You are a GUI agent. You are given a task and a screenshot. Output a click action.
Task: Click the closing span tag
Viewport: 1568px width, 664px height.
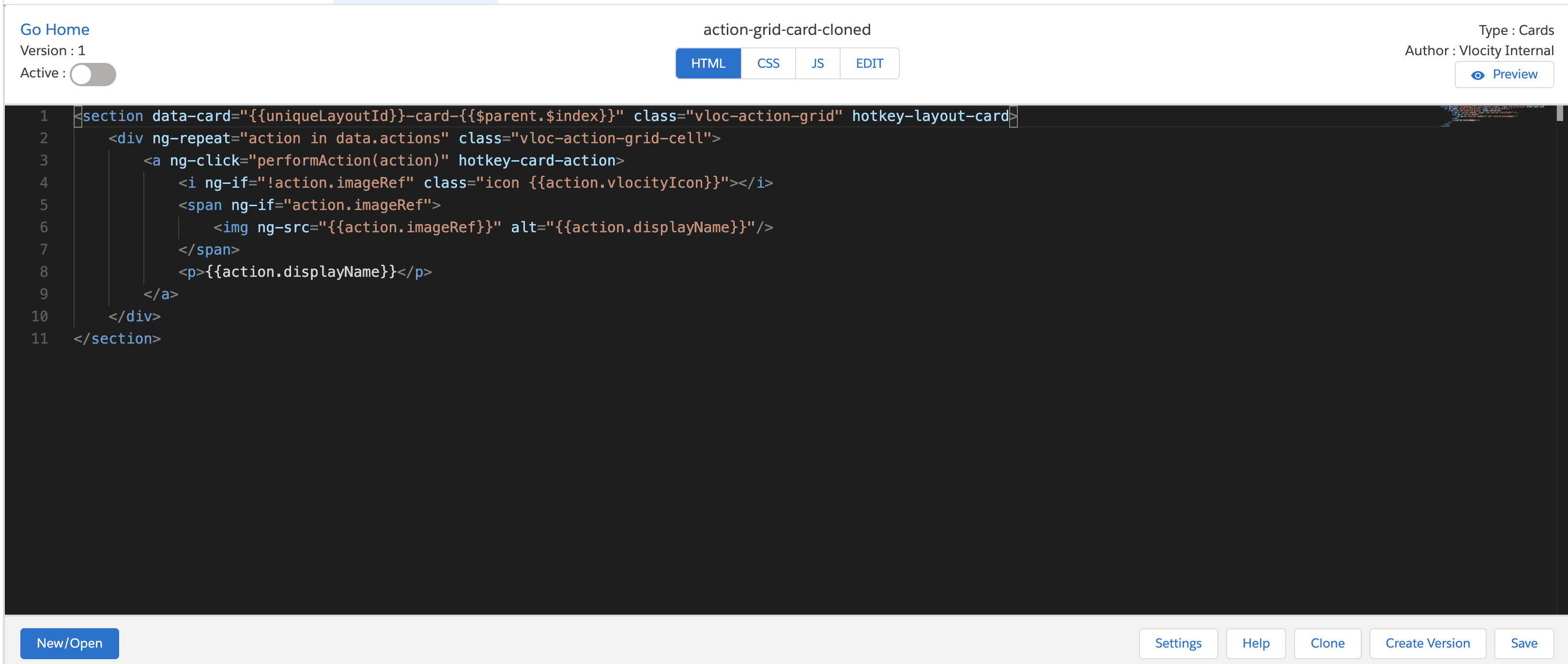click(209, 250)
